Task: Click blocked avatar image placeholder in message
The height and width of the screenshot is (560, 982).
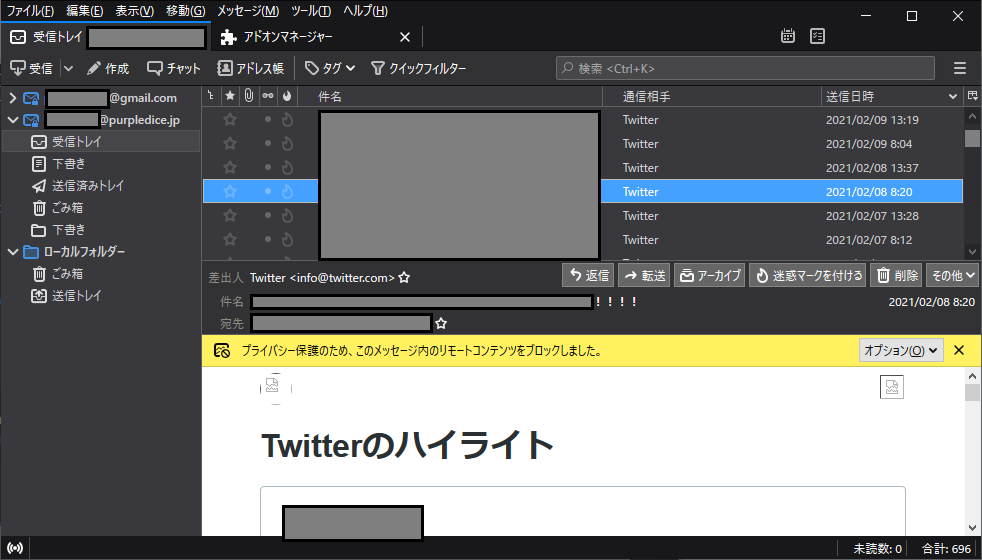Action: click(x=276, y=388)
